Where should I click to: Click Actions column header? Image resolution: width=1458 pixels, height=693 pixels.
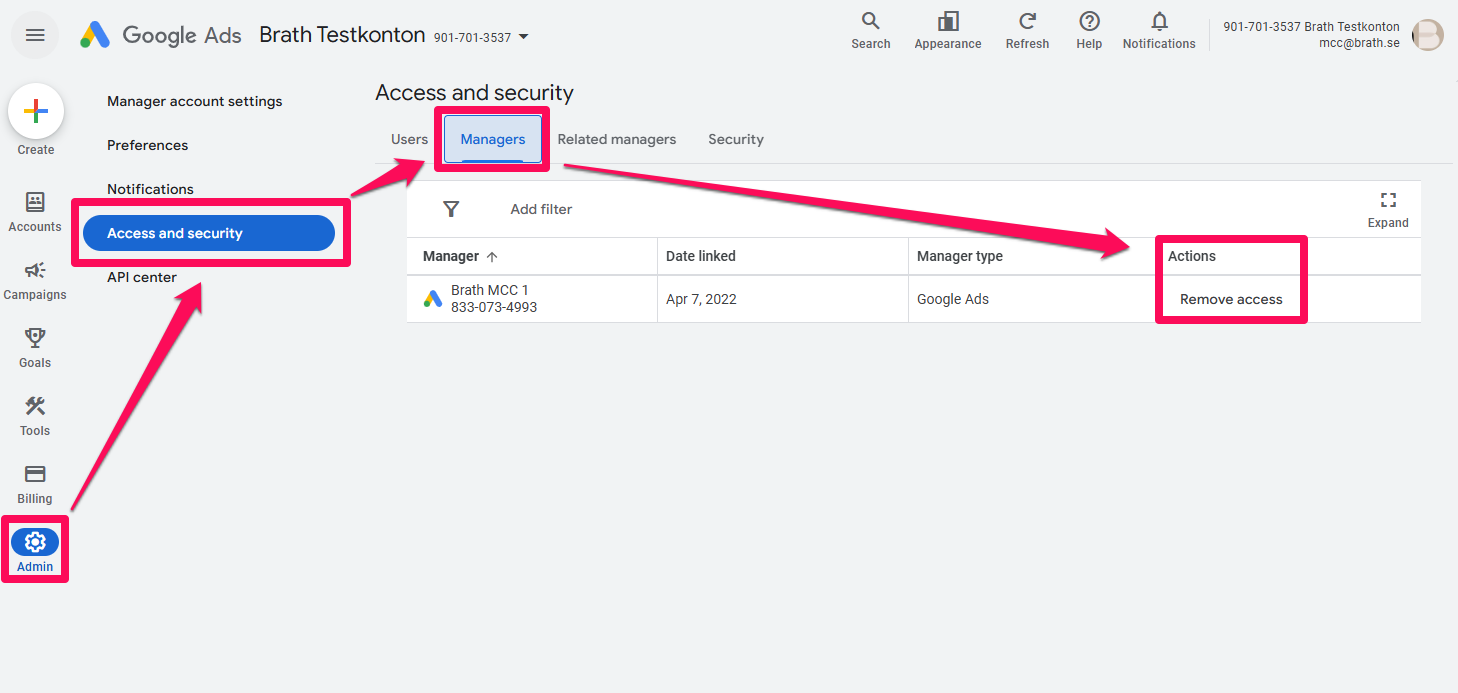pos(1192,256)
